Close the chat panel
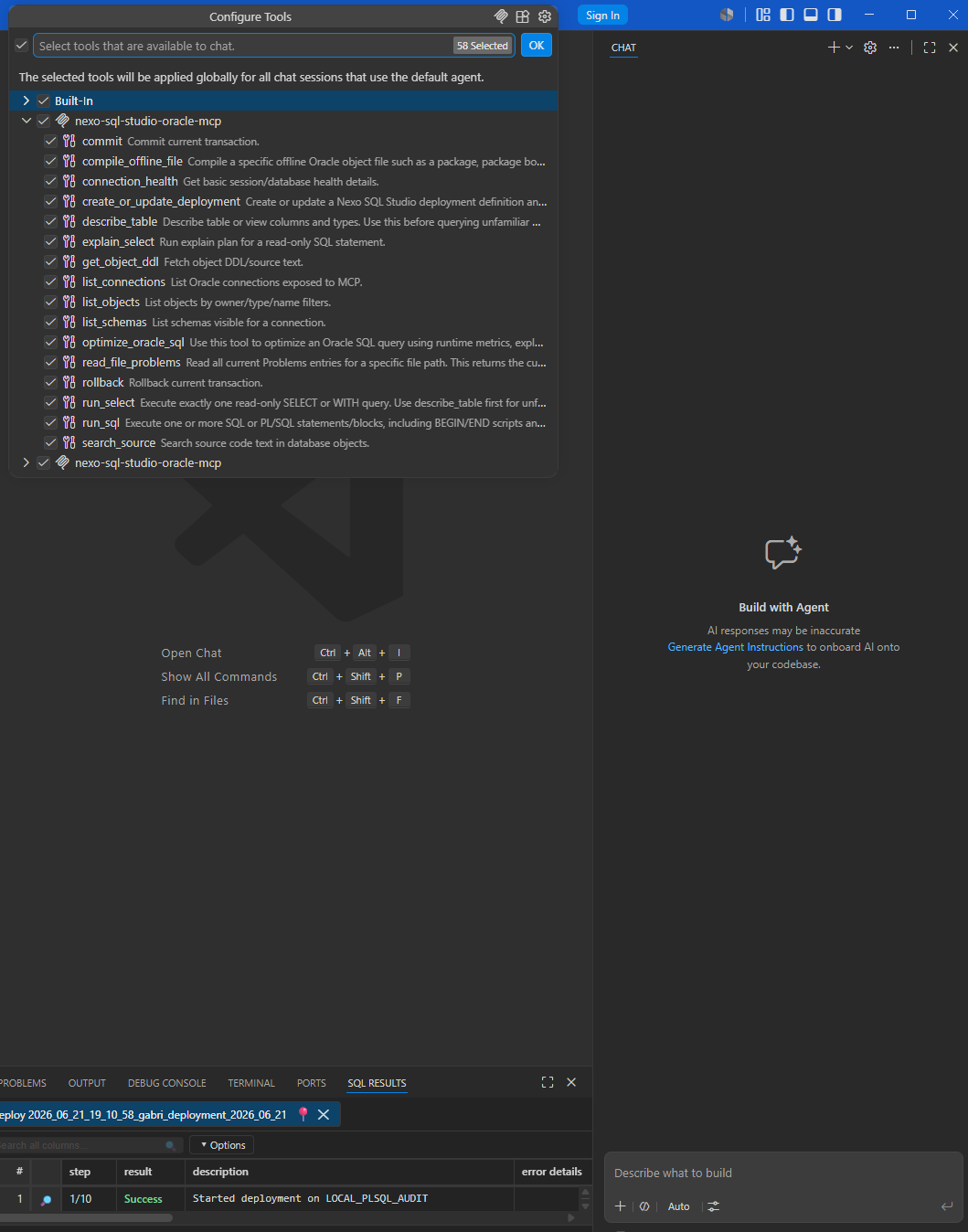This screenshot has width=968, height=1232. coord(953,48)
